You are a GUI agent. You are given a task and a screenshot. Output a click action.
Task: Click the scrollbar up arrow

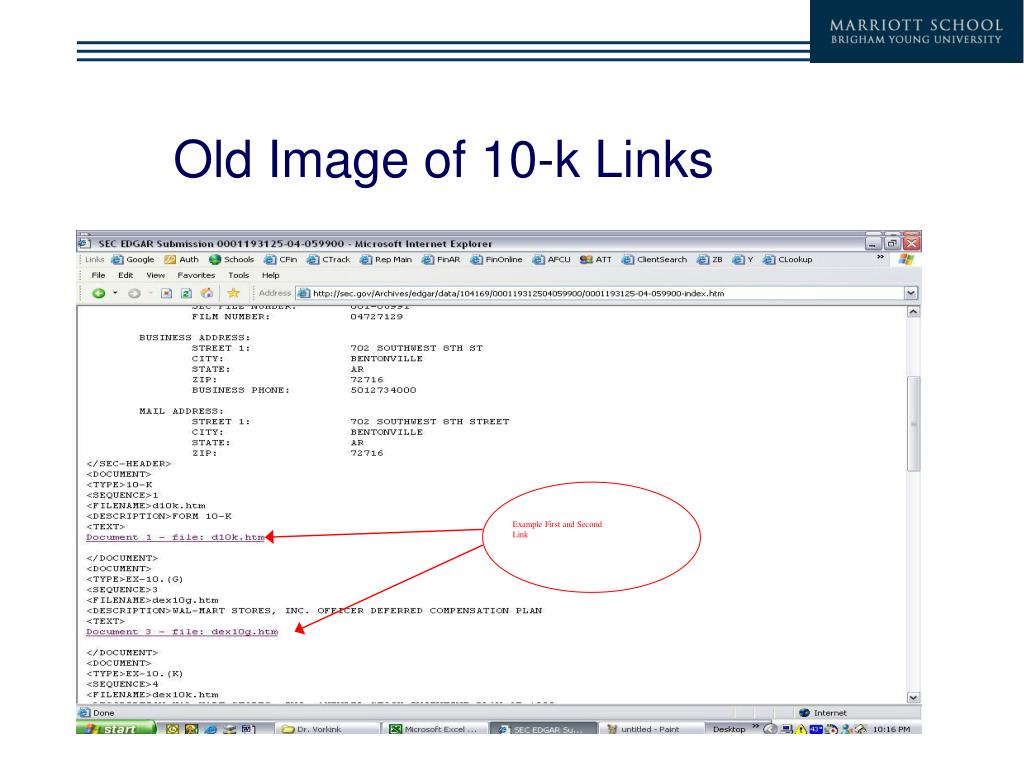tap(914, 312)
